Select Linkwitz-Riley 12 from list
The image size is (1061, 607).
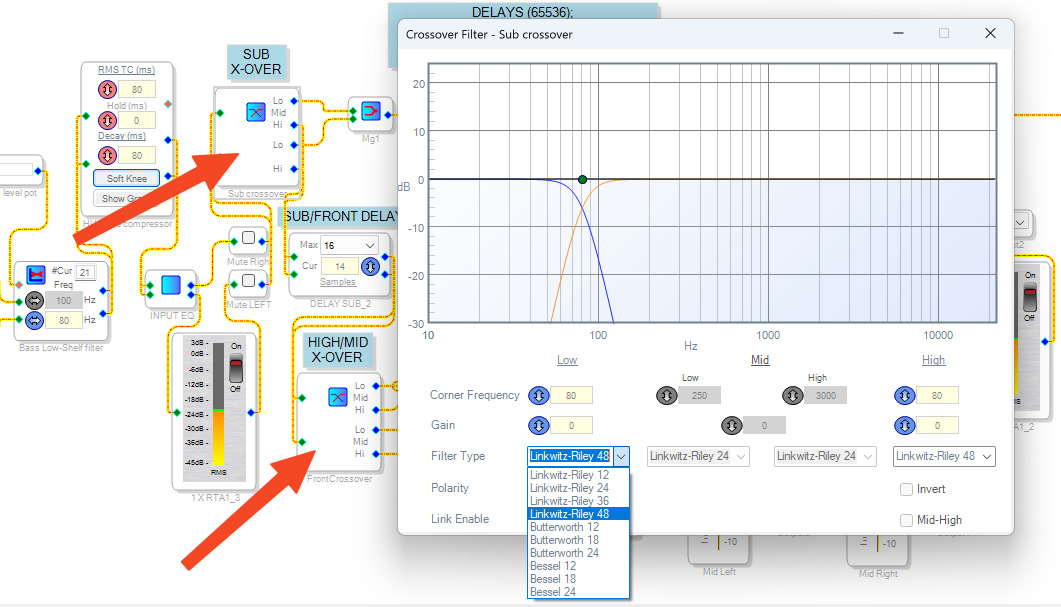pyautogui.click(x=579, y=475)
